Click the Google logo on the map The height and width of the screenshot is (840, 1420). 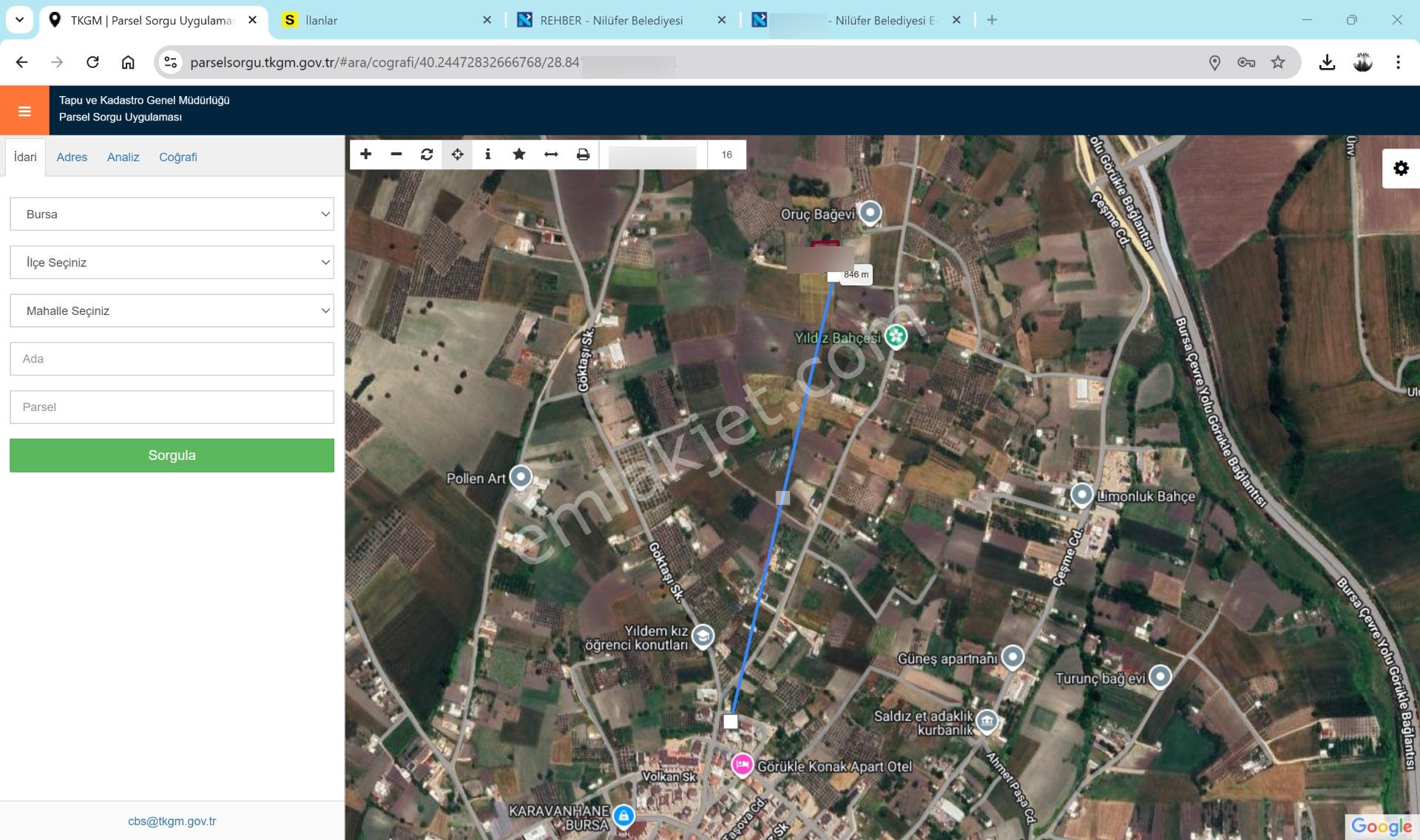pyautogui.click(x=1381, y=826)
